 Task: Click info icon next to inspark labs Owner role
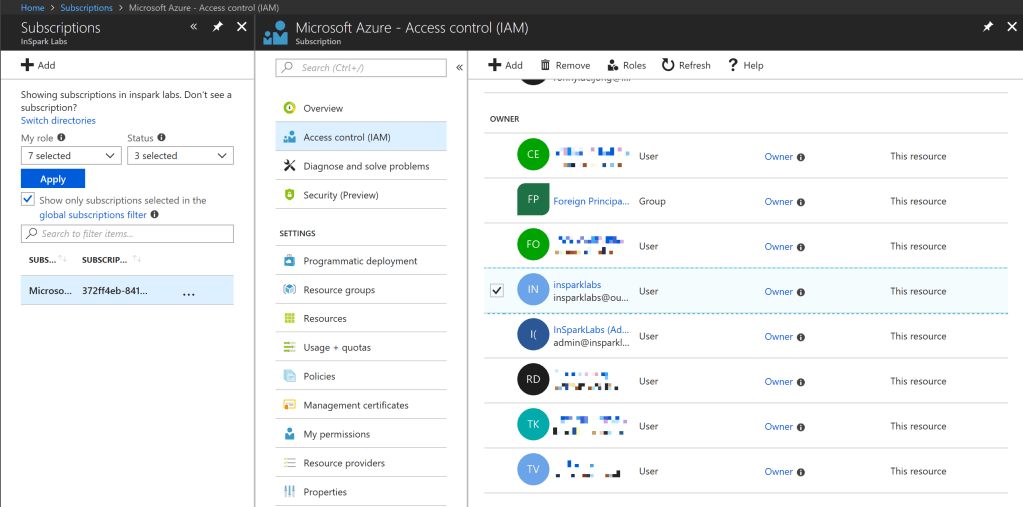pos(801,292)
